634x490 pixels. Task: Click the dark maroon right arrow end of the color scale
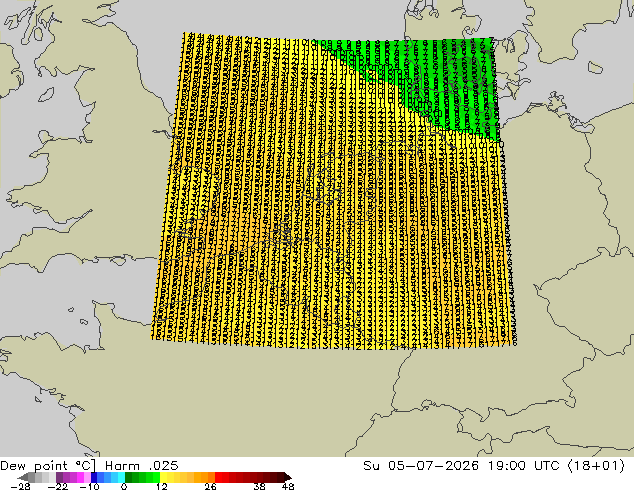pos(287,477)
